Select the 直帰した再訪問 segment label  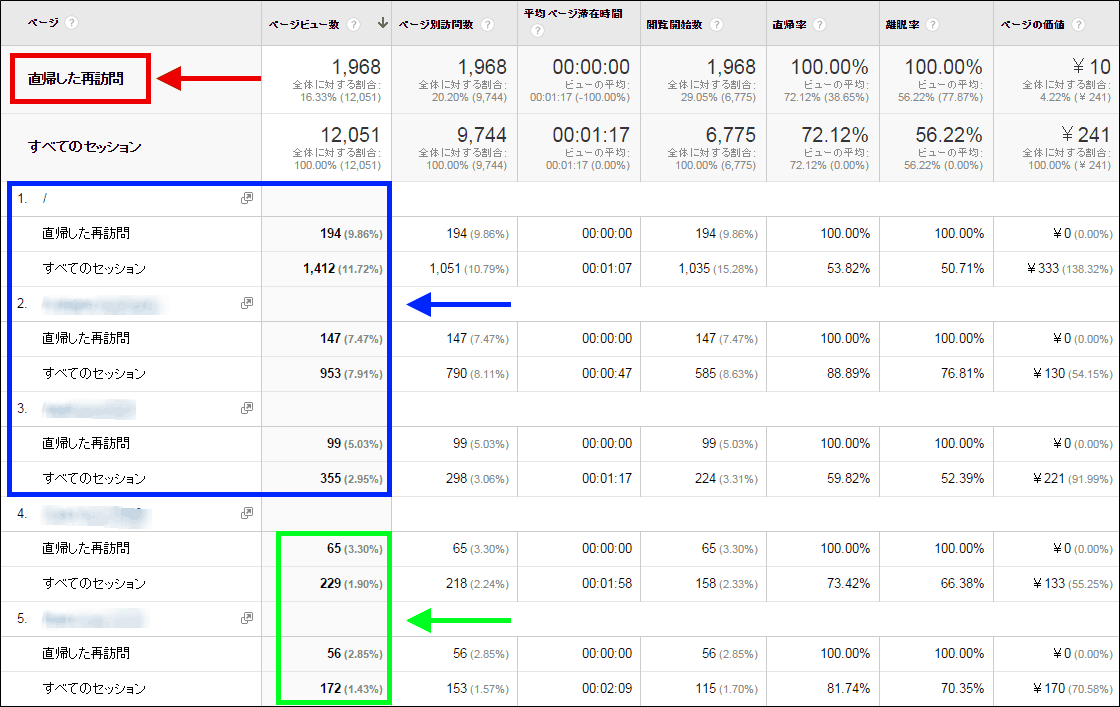point(76,79)
